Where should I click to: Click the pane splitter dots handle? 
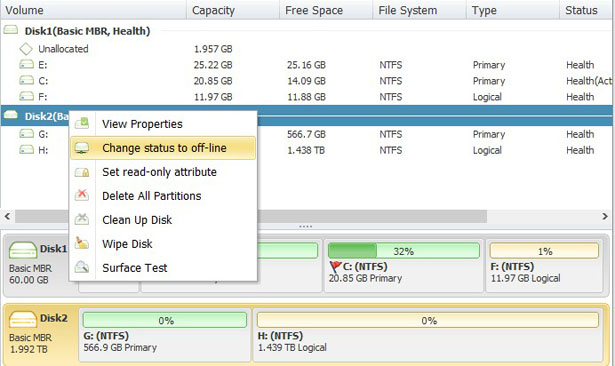coord(306,226)
